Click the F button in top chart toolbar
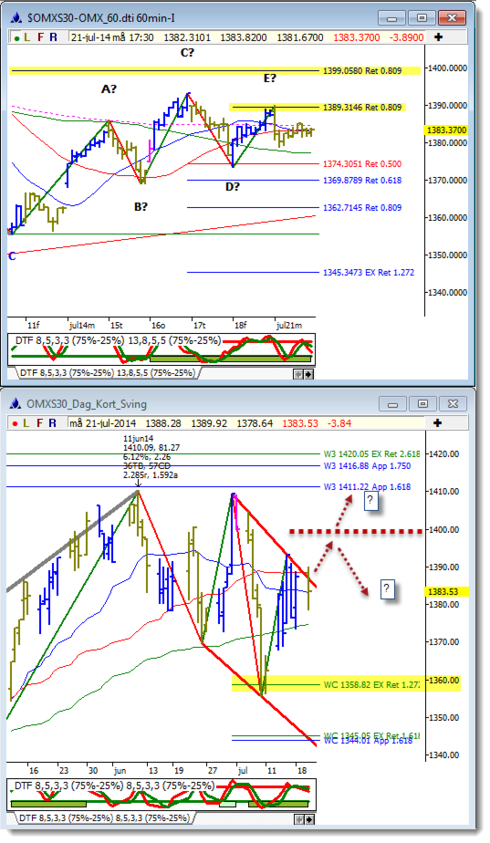Viewport: 490px width, 843px height. (40, 37)
